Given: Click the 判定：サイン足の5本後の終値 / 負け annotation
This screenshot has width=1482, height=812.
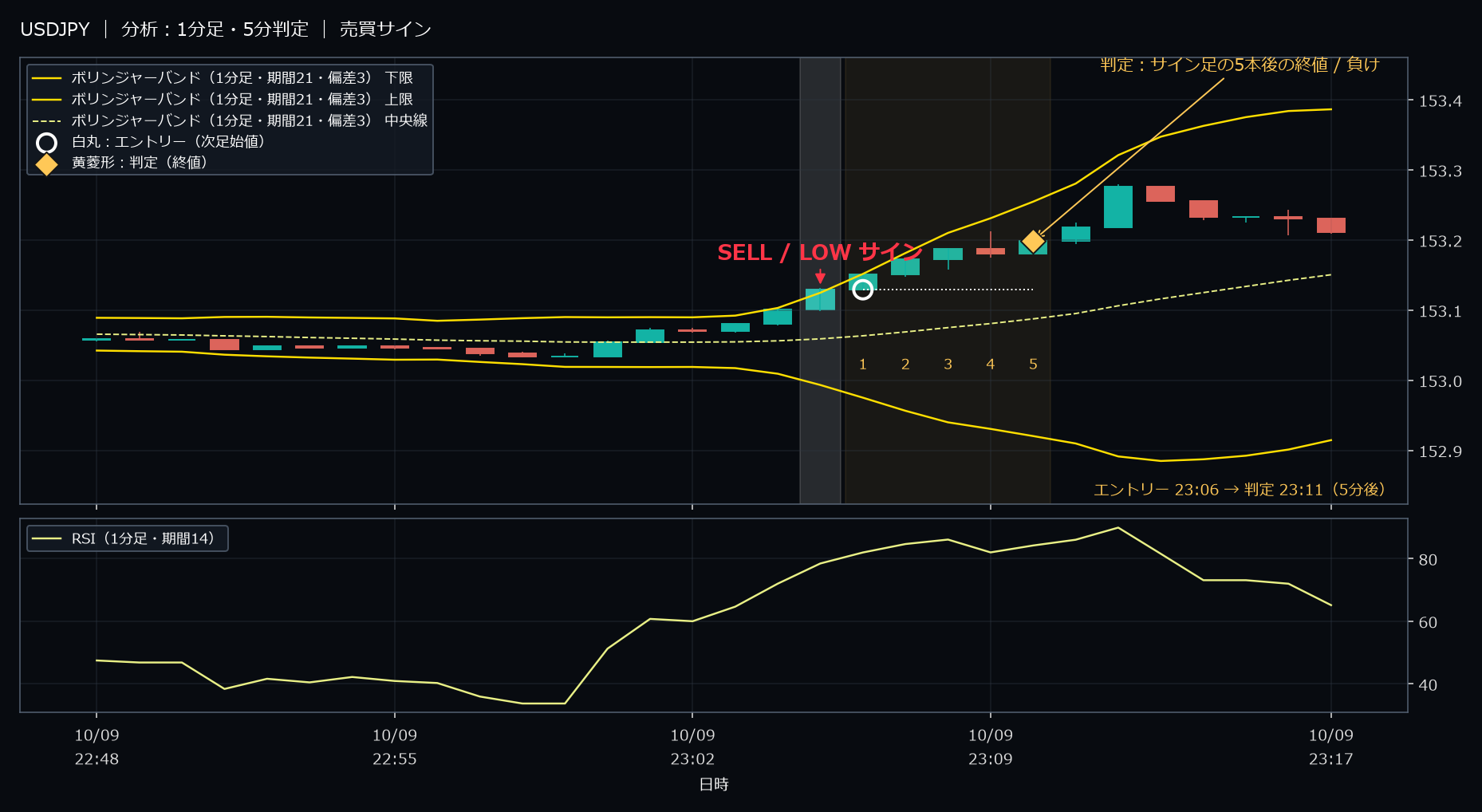Looking at the screenshot, I should pyautogui.click(x=1240, y=65).
